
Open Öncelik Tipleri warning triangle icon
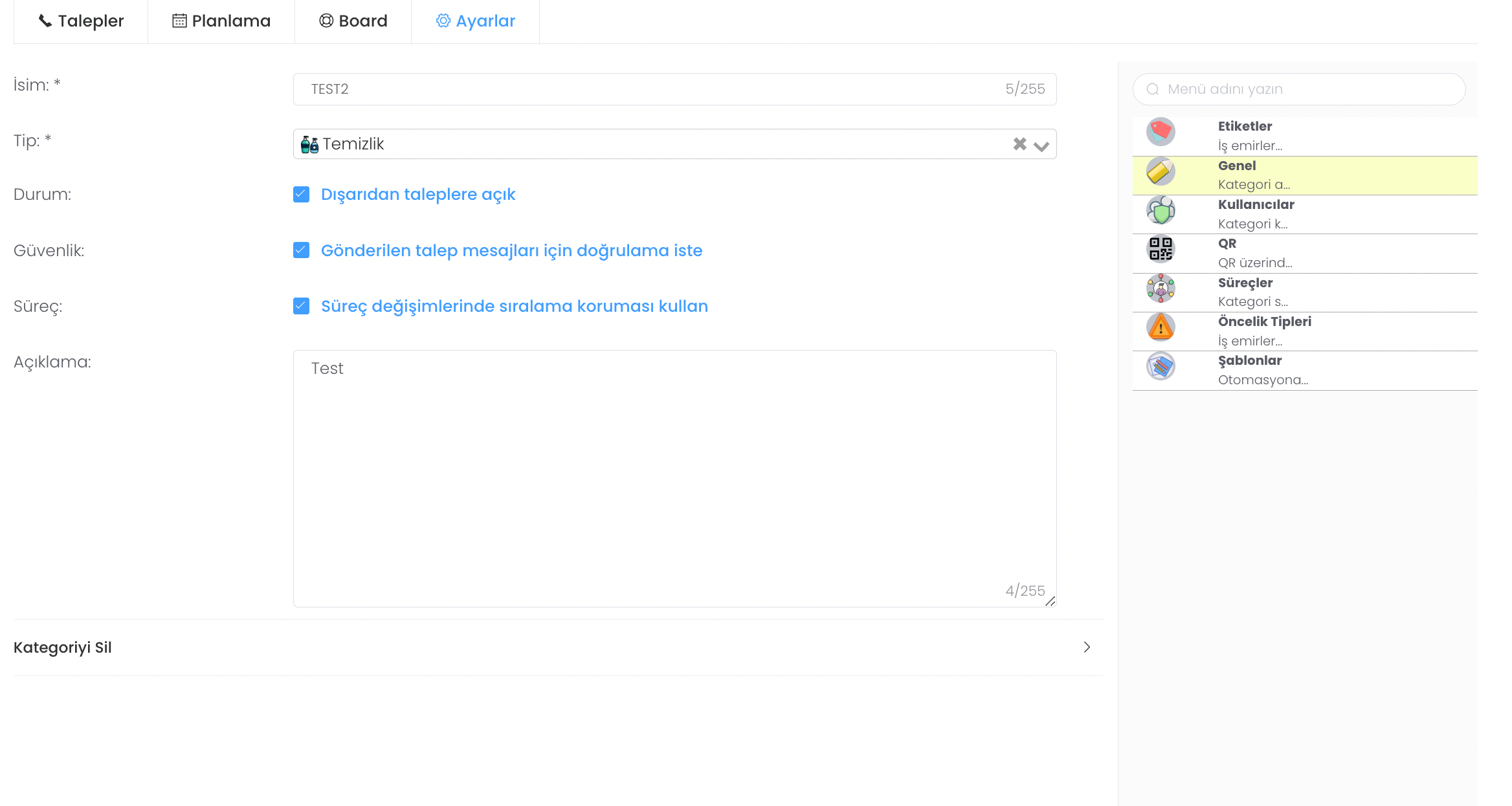[x=1161, y=327]
